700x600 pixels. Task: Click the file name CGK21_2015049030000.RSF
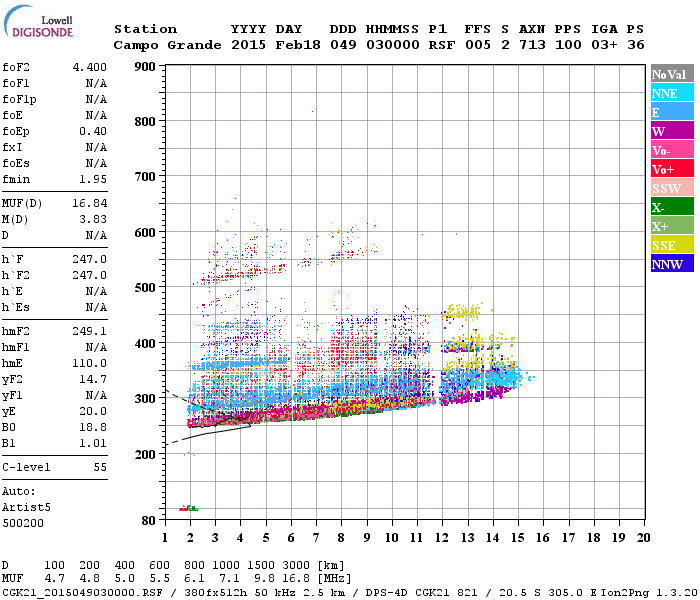click(82, 593)
